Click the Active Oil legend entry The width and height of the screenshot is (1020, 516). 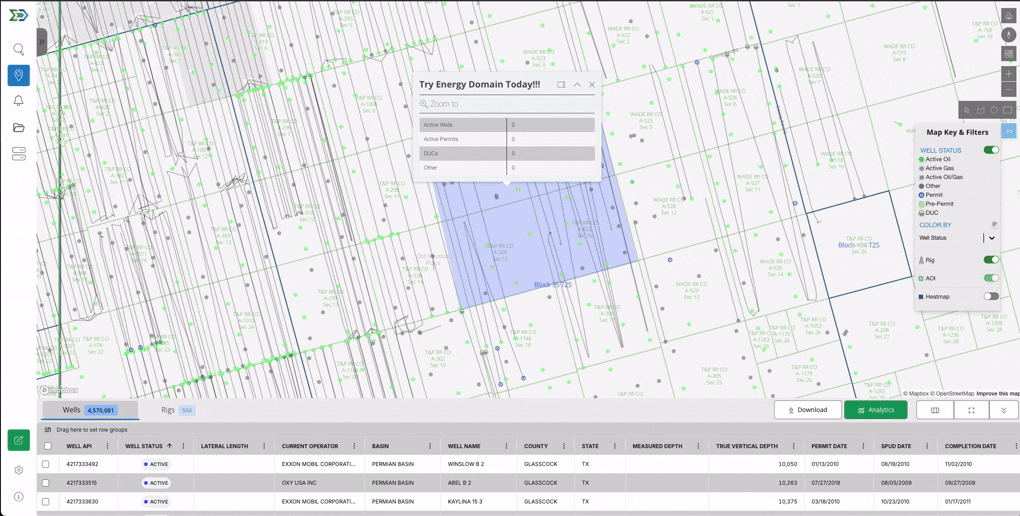934,159
